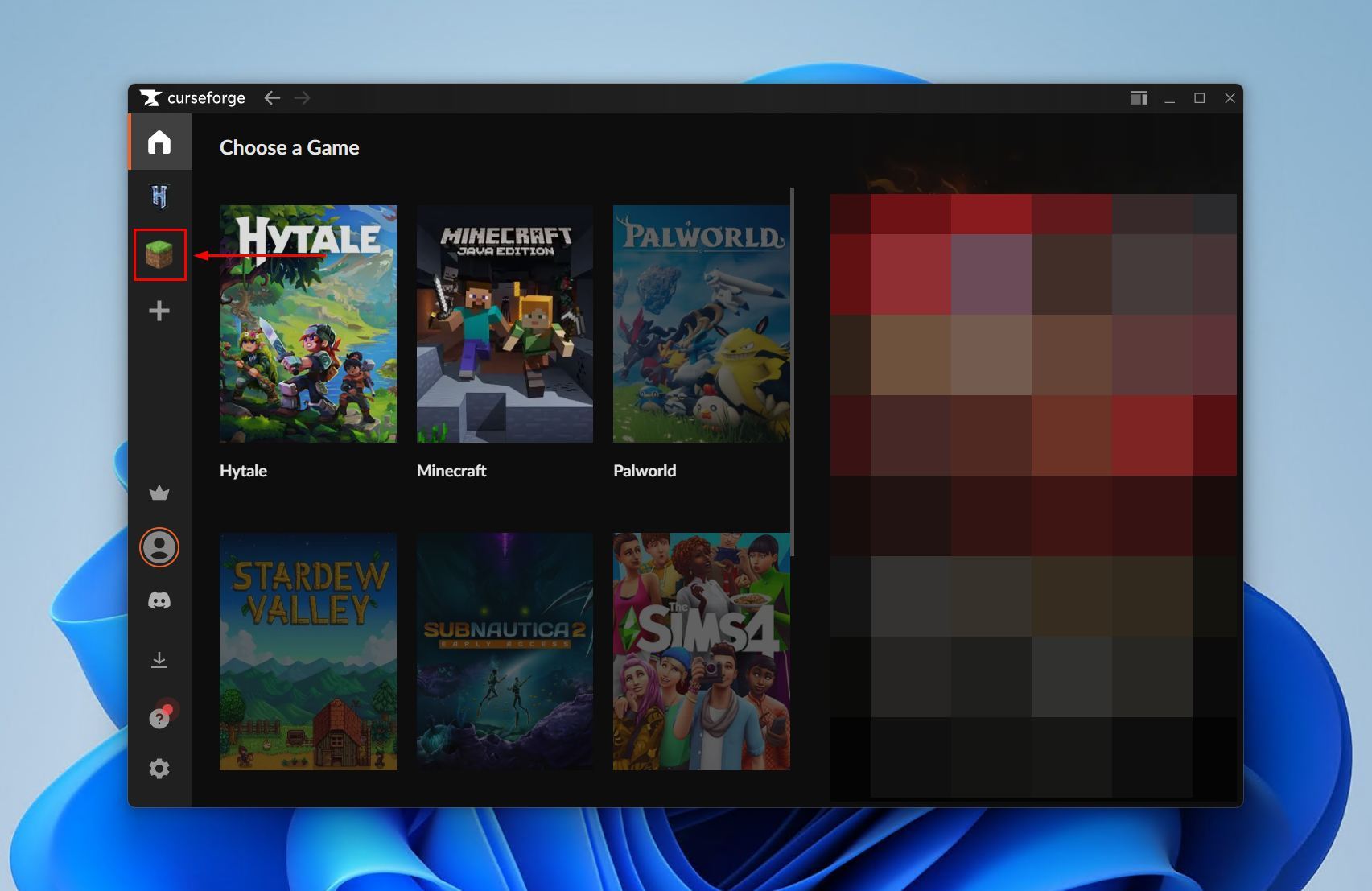Select the Stardew Valley game cover
1372x891 pixels.
coord(308,651)
